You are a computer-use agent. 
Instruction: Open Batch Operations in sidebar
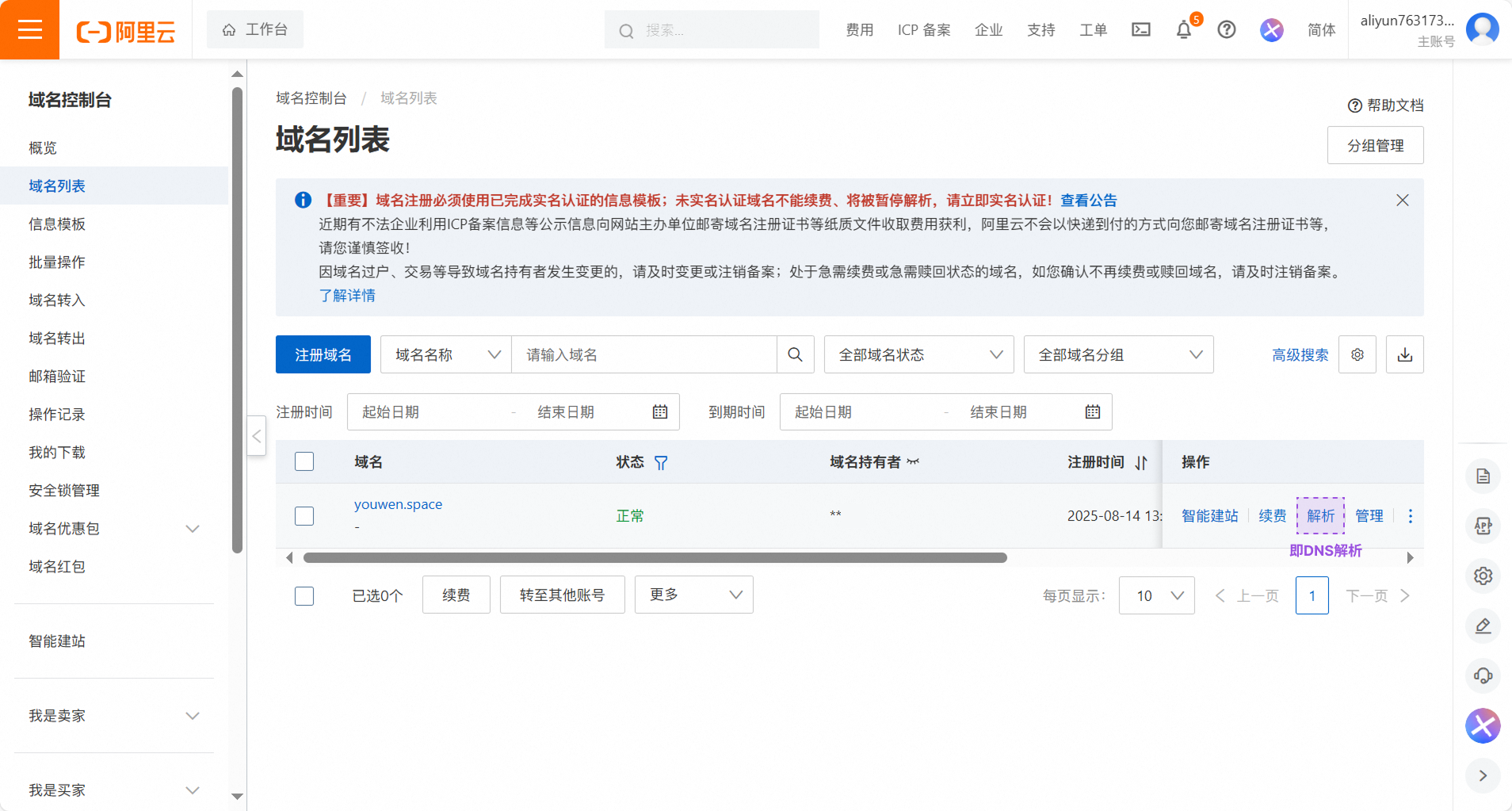(57, 262)
